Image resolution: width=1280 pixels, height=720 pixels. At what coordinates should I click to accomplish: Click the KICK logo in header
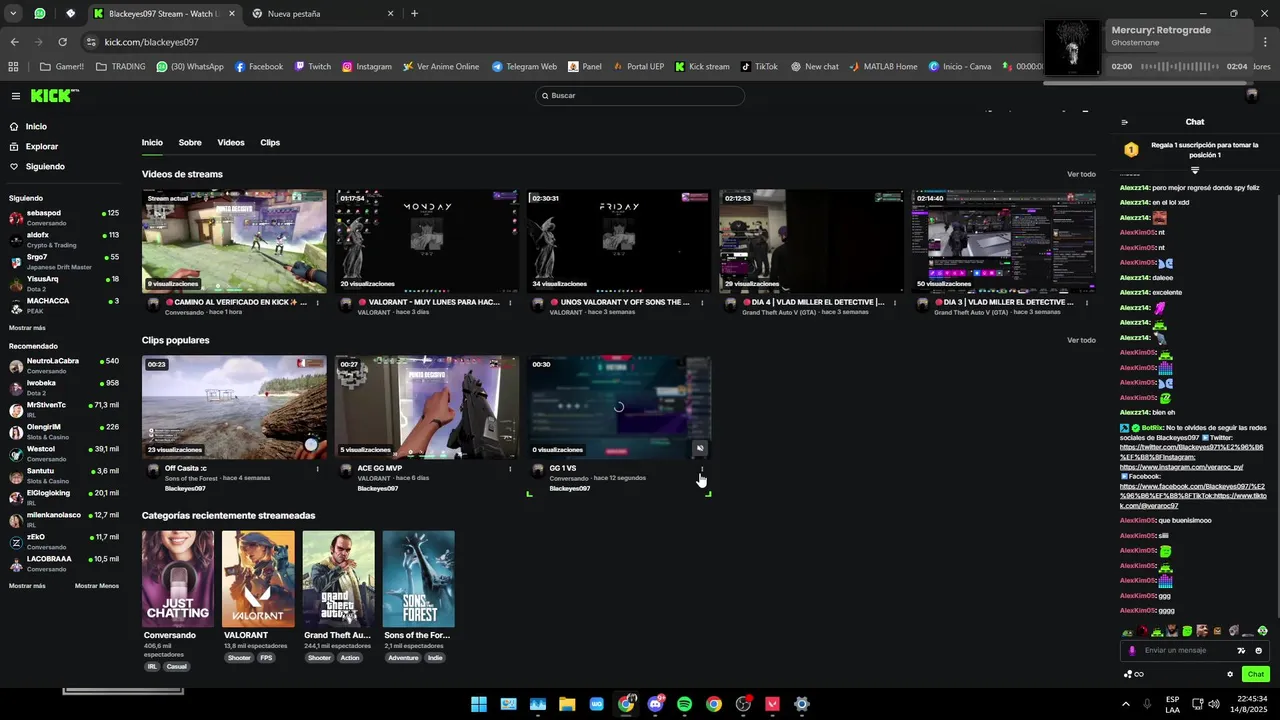[x=54, y=96]
